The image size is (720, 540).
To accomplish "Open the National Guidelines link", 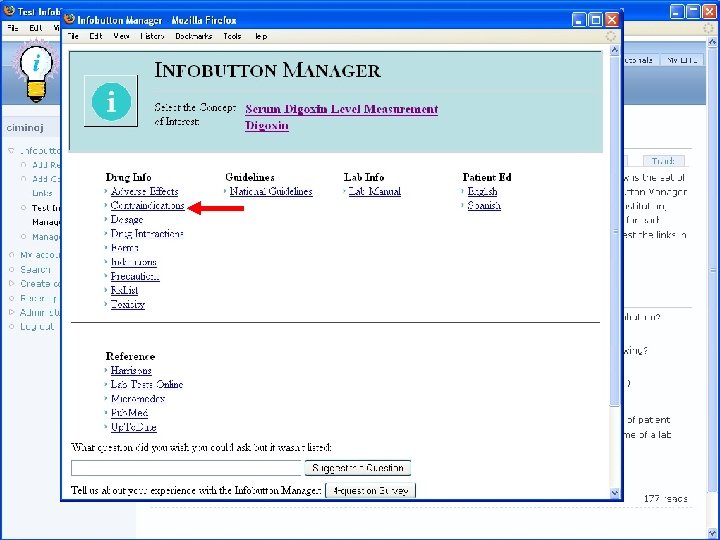I will click(271, 191).
